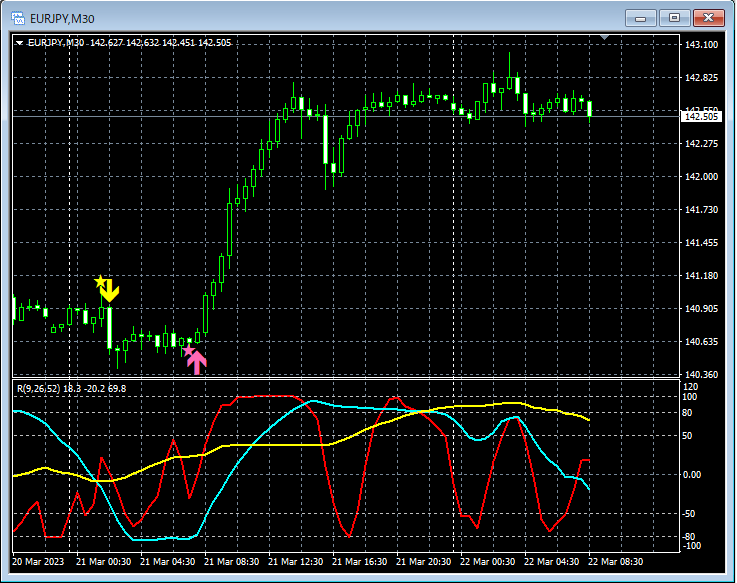Click the indicator scale value -100
This screenshot has height=583, width=737.
(x=691, y=546)
